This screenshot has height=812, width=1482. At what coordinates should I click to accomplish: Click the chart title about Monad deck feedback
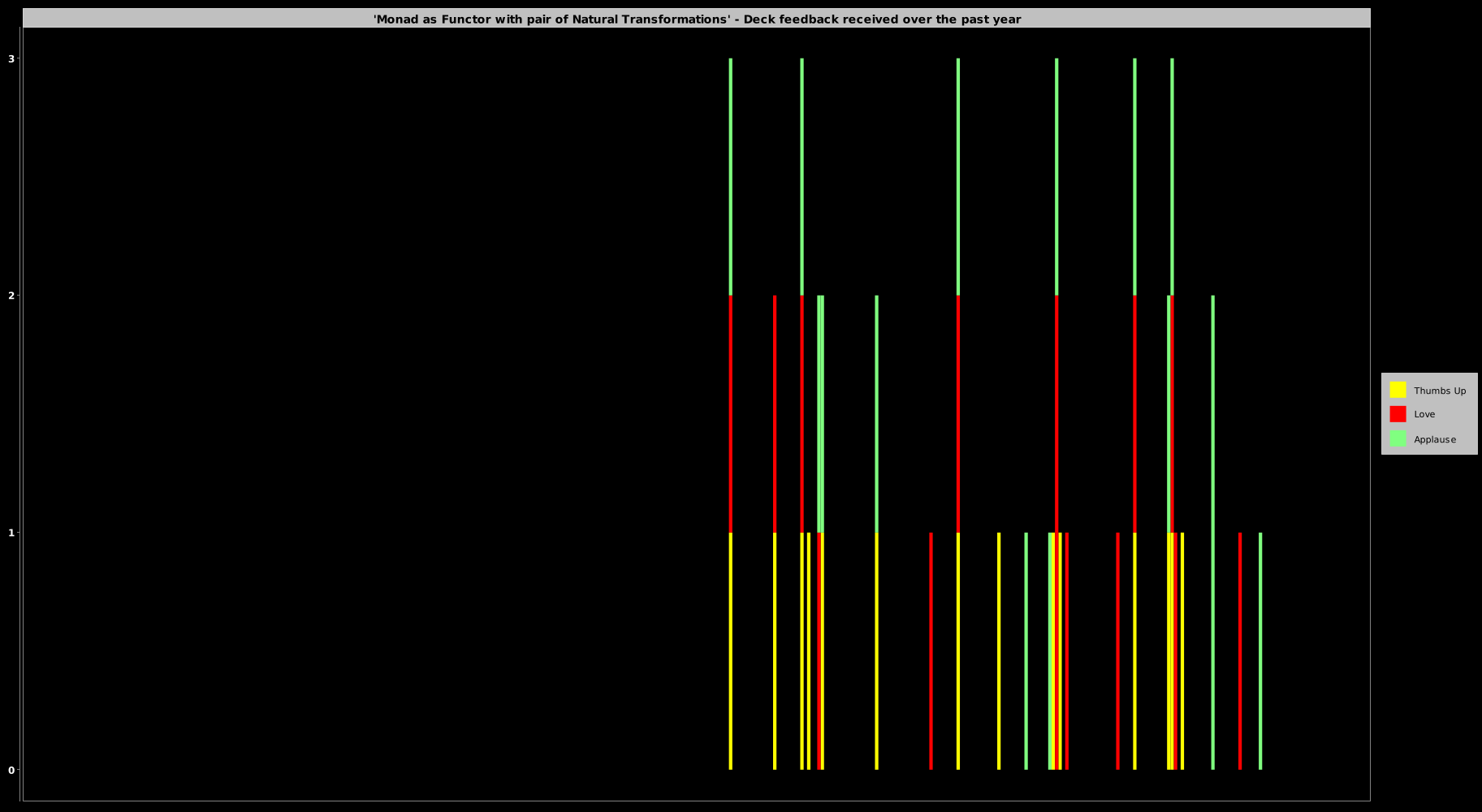tap(697, 19)
